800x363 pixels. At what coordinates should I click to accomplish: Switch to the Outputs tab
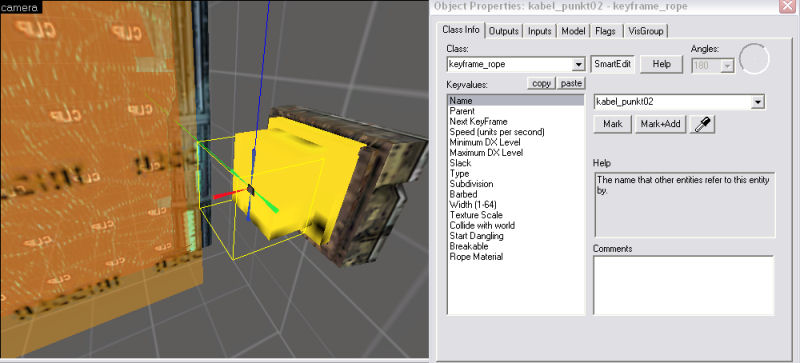pos(504,31)
